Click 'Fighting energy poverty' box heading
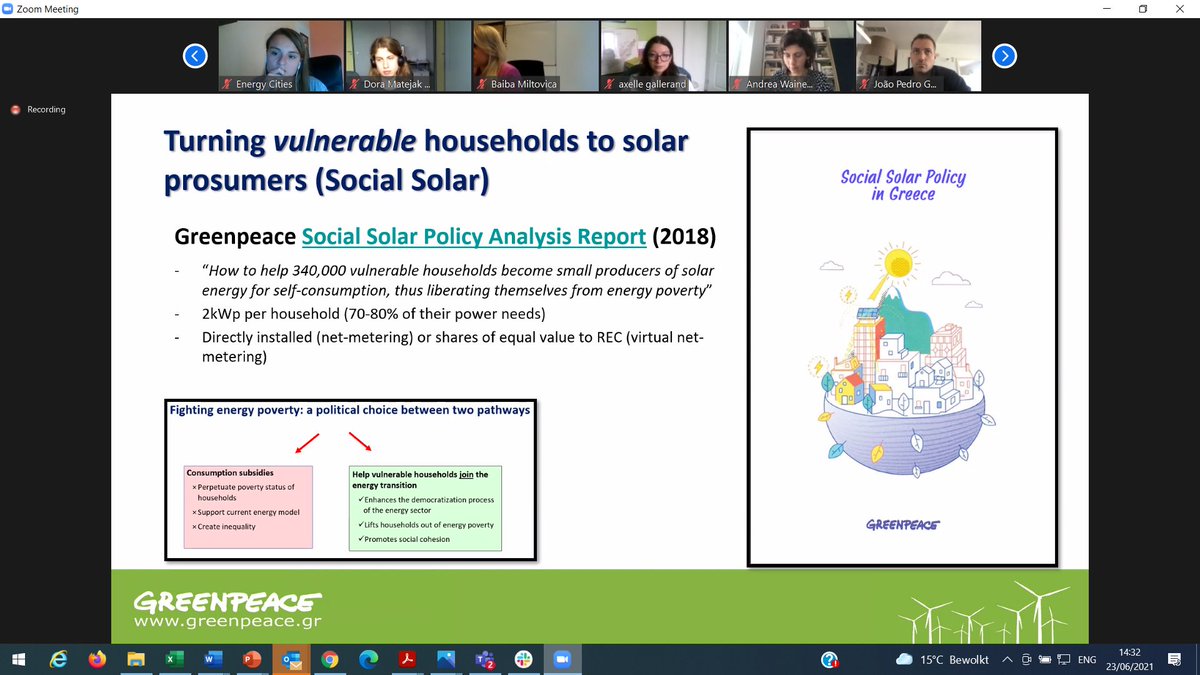 349,410
